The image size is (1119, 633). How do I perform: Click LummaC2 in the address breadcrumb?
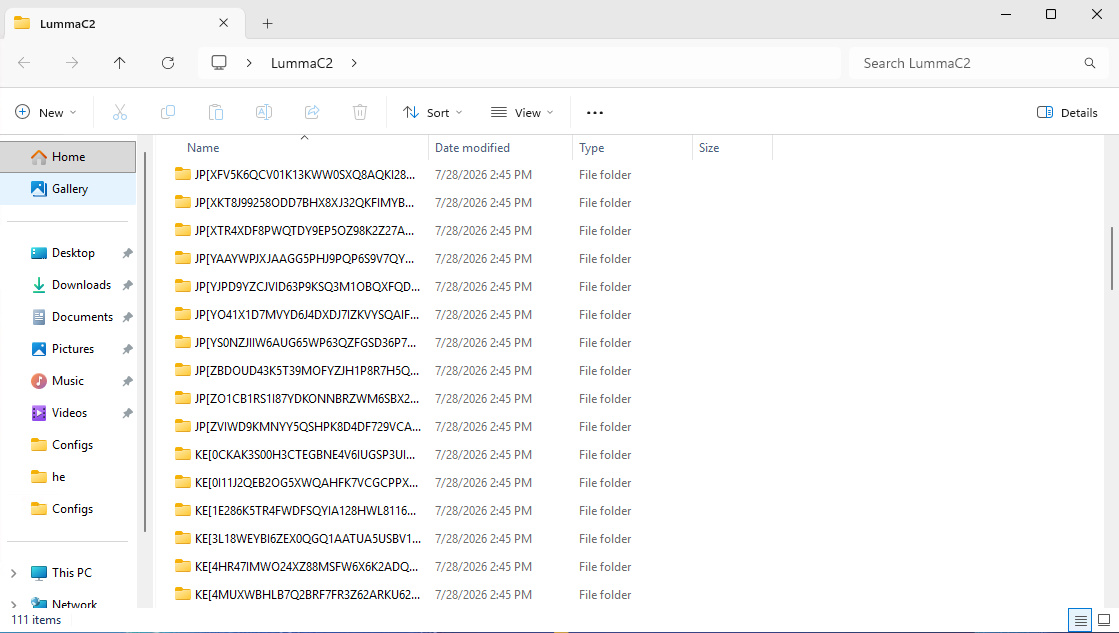(x=302, y=63)
